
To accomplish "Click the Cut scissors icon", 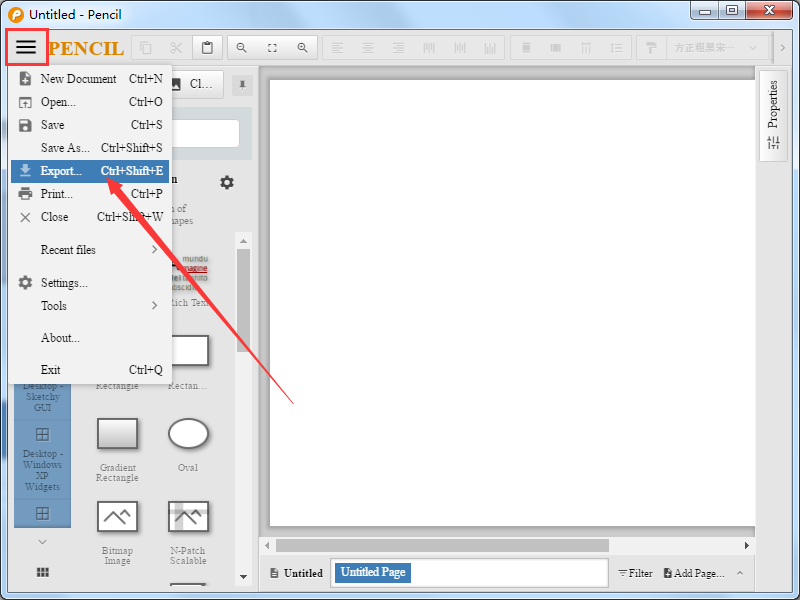I will (176, 48).
